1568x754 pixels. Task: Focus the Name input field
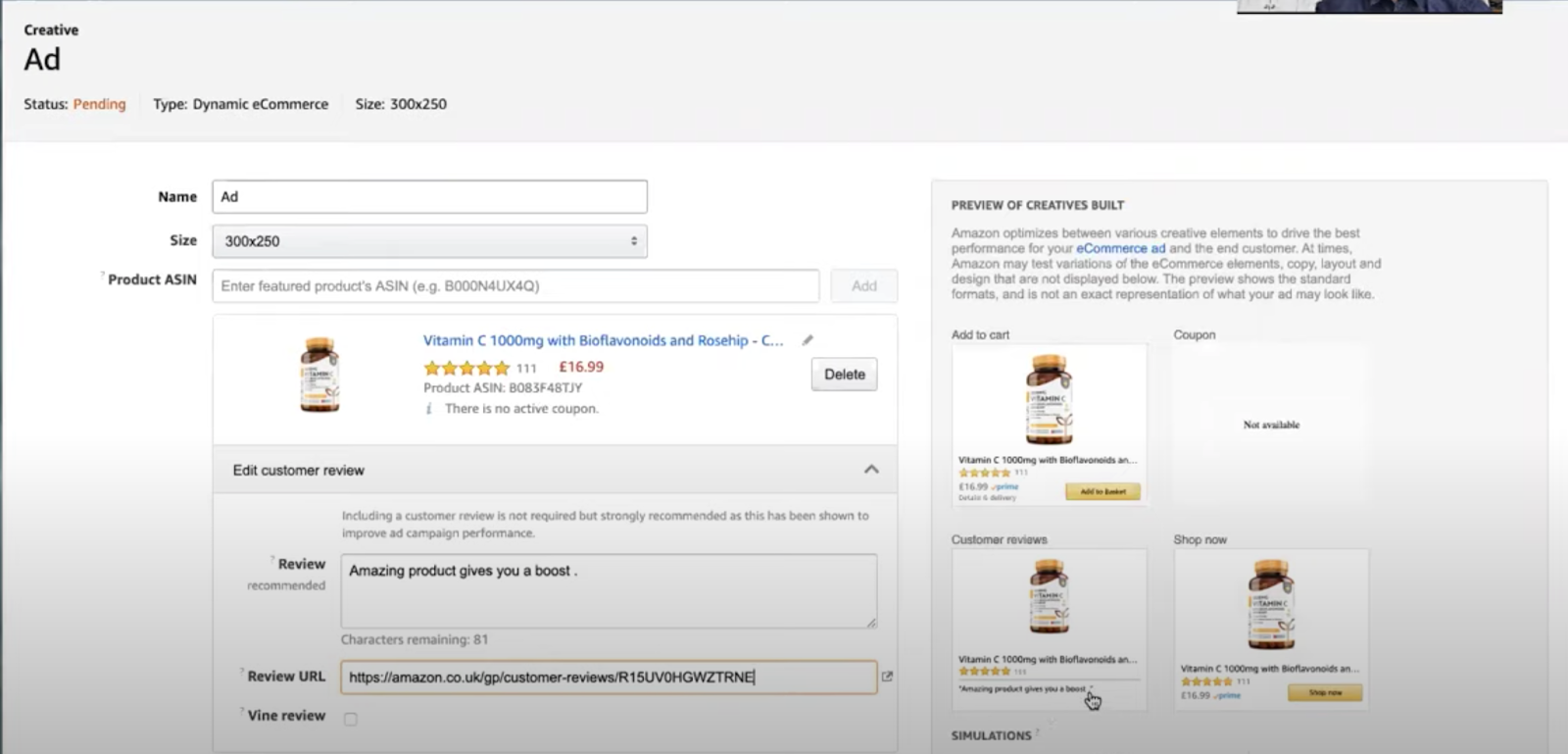click(429, 196)
